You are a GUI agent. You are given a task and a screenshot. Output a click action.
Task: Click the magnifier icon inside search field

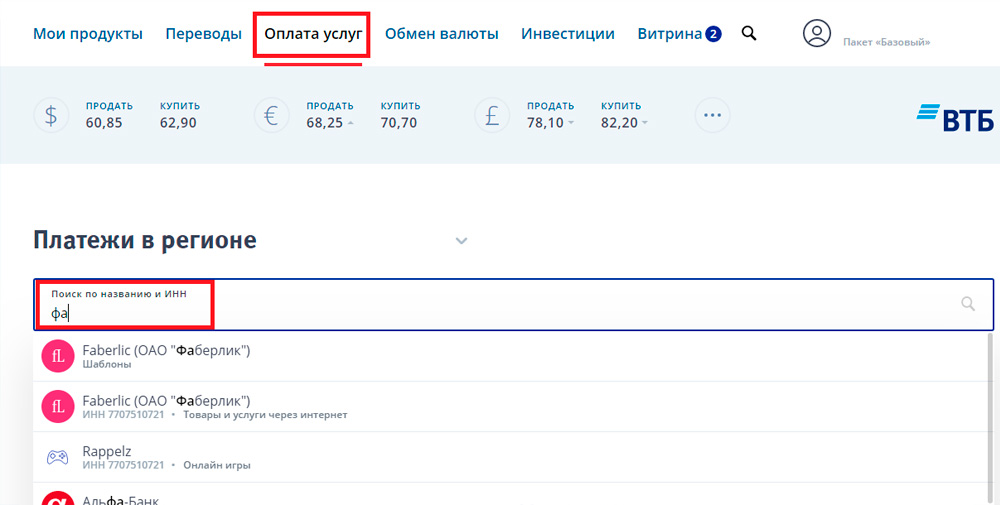pos(968,304)
